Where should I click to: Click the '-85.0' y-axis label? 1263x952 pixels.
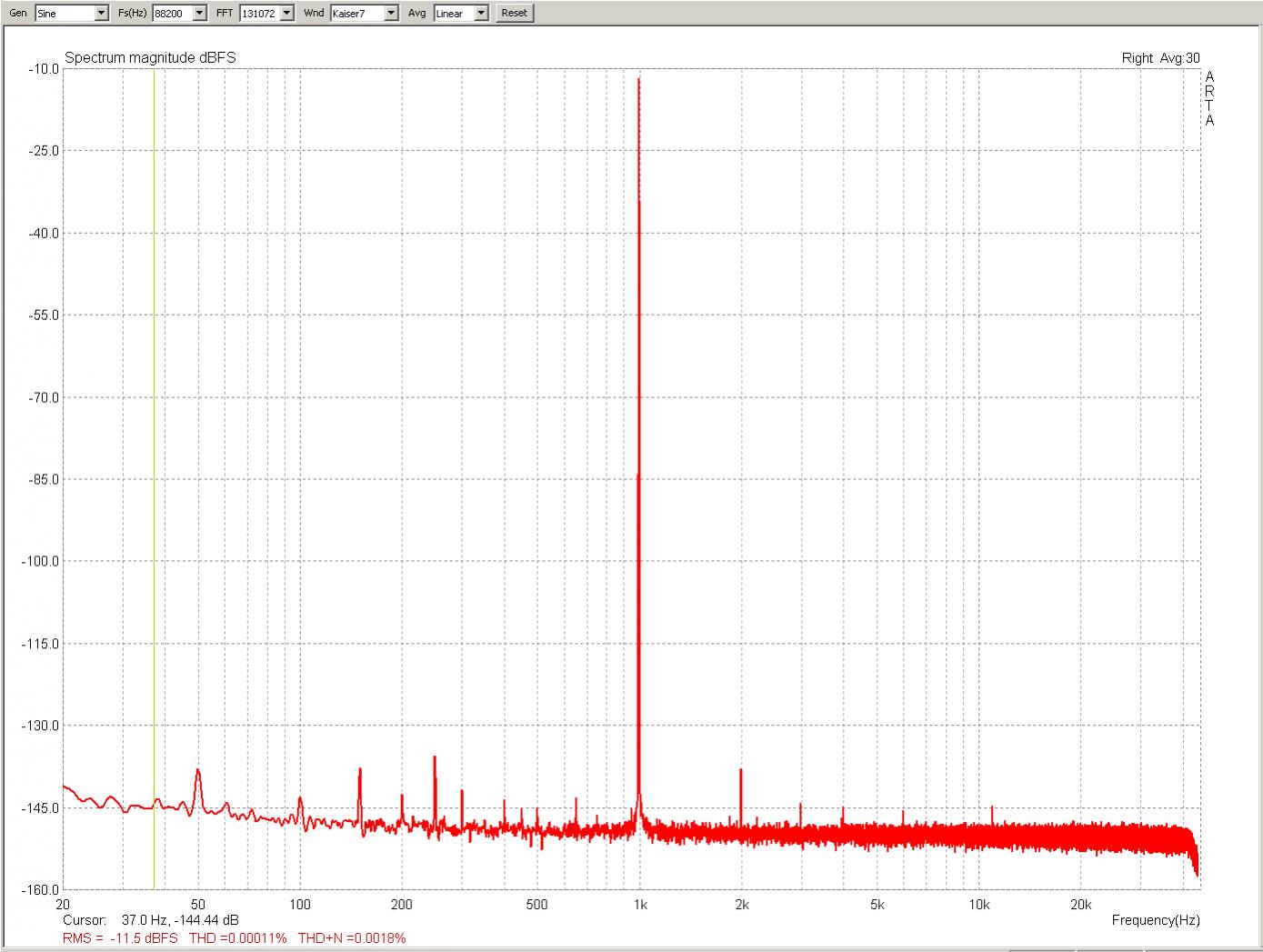44,479
